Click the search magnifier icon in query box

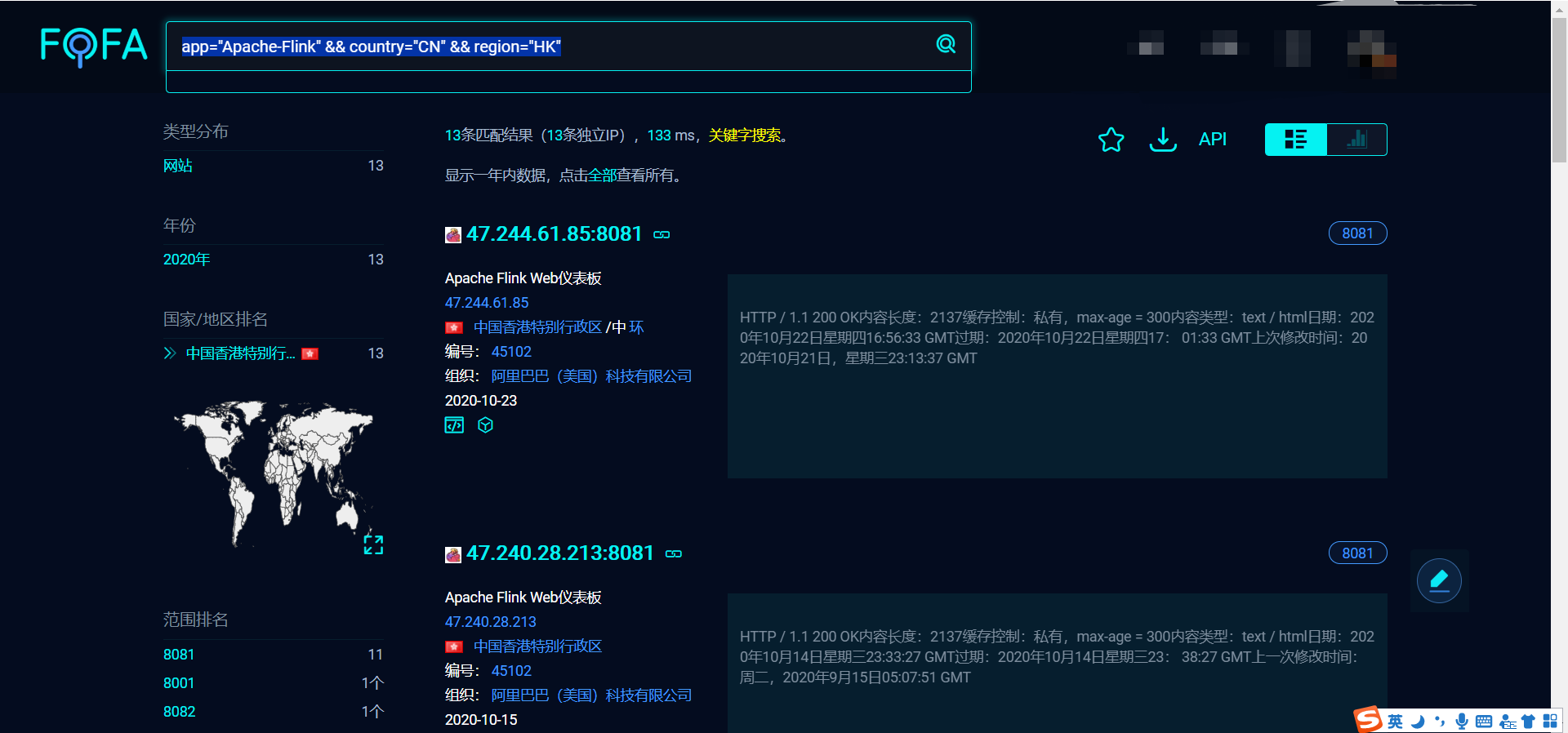click(x=946, y=44)
